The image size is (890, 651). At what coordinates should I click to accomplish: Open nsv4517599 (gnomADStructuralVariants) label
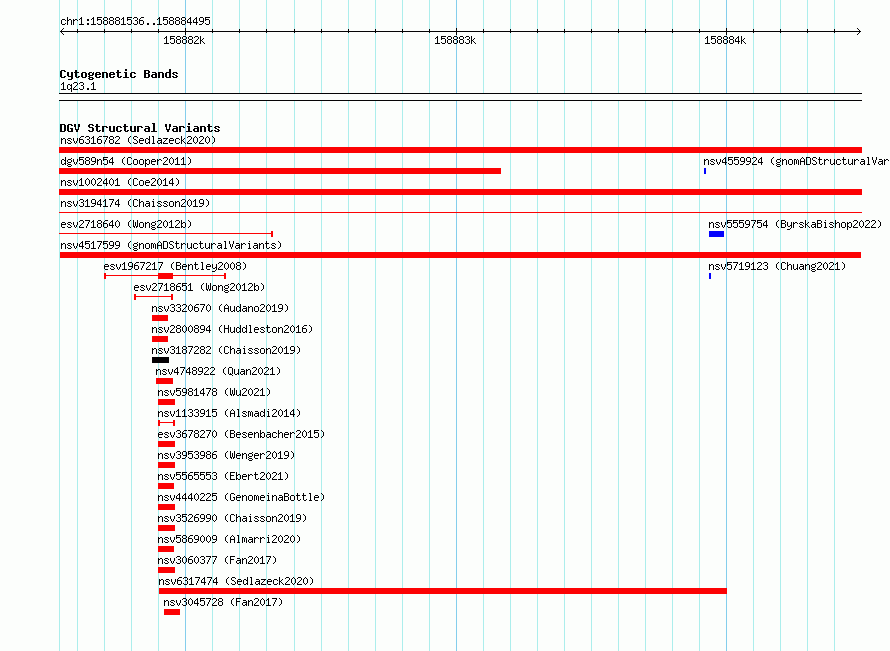(x=171, y=245)
